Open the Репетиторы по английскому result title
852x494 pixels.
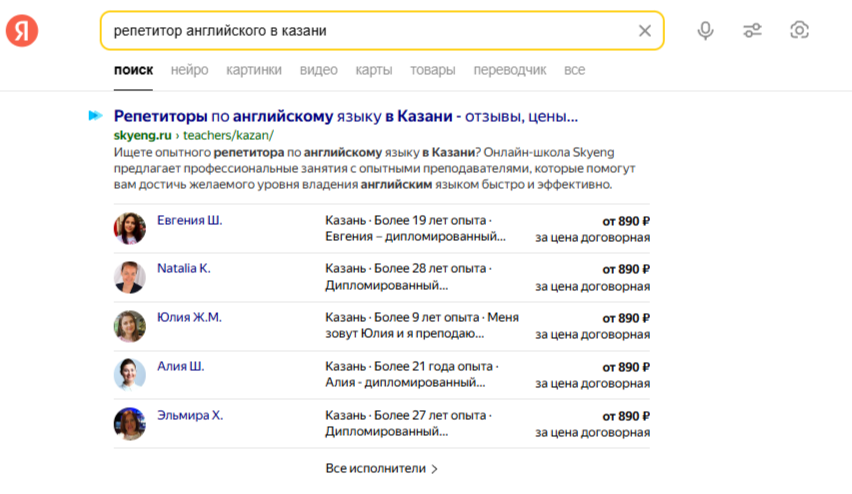coord(345,116)
